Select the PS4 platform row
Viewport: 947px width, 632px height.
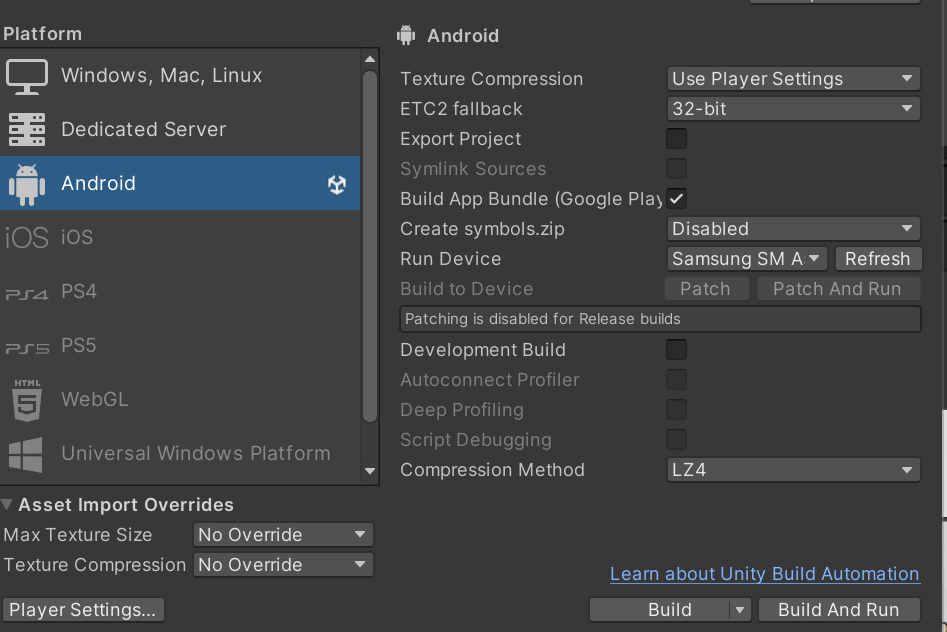pyautogui.click(x=180, y=291)
